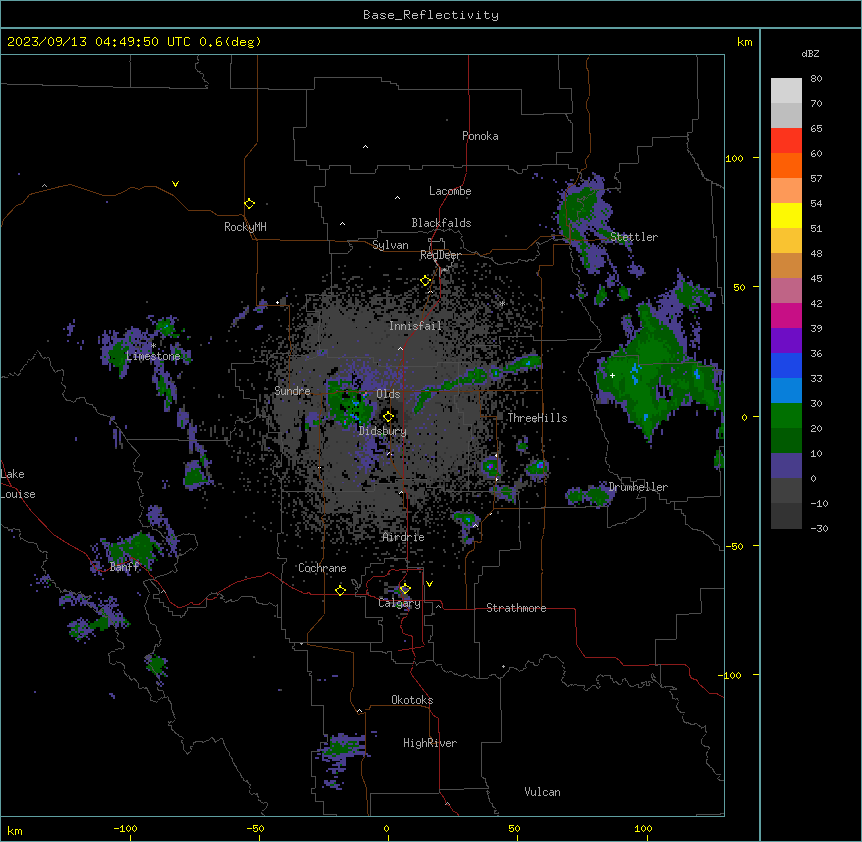Click the Vulcan label
The image size is (862, 842).
tap(542, 792)
